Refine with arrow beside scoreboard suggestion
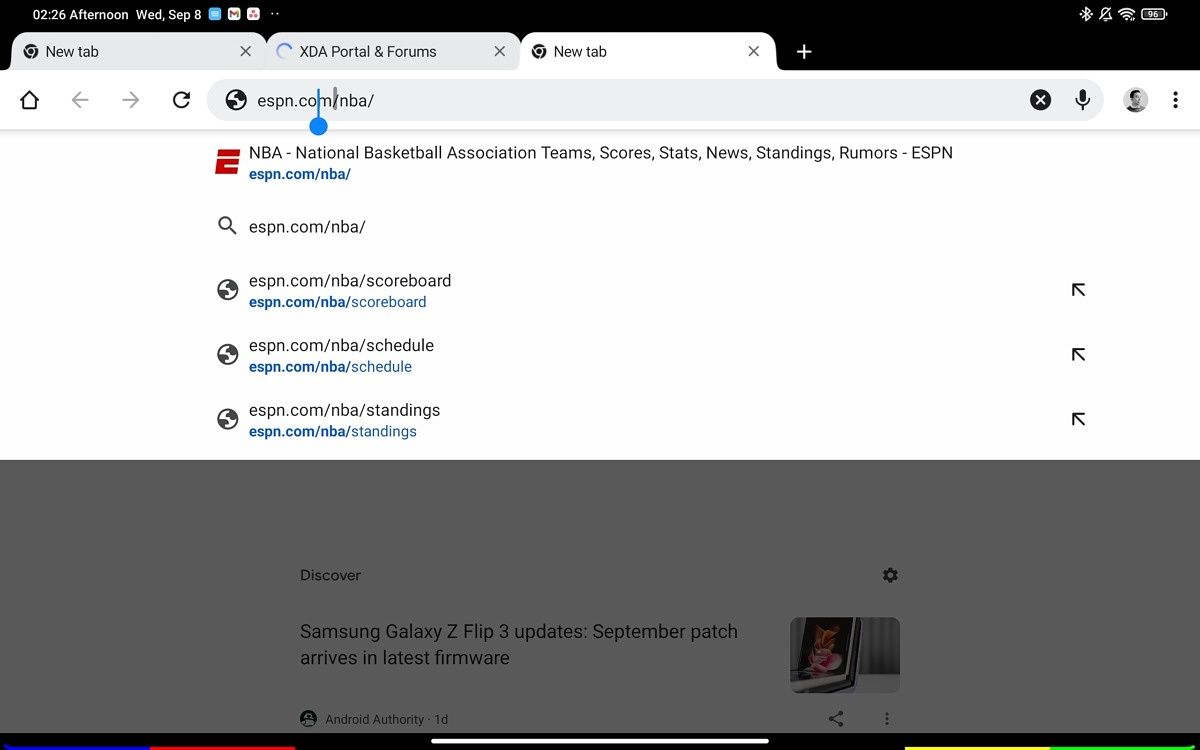Image resolution: width=1200 pixels, height=750 pixels. point(1078,290)
